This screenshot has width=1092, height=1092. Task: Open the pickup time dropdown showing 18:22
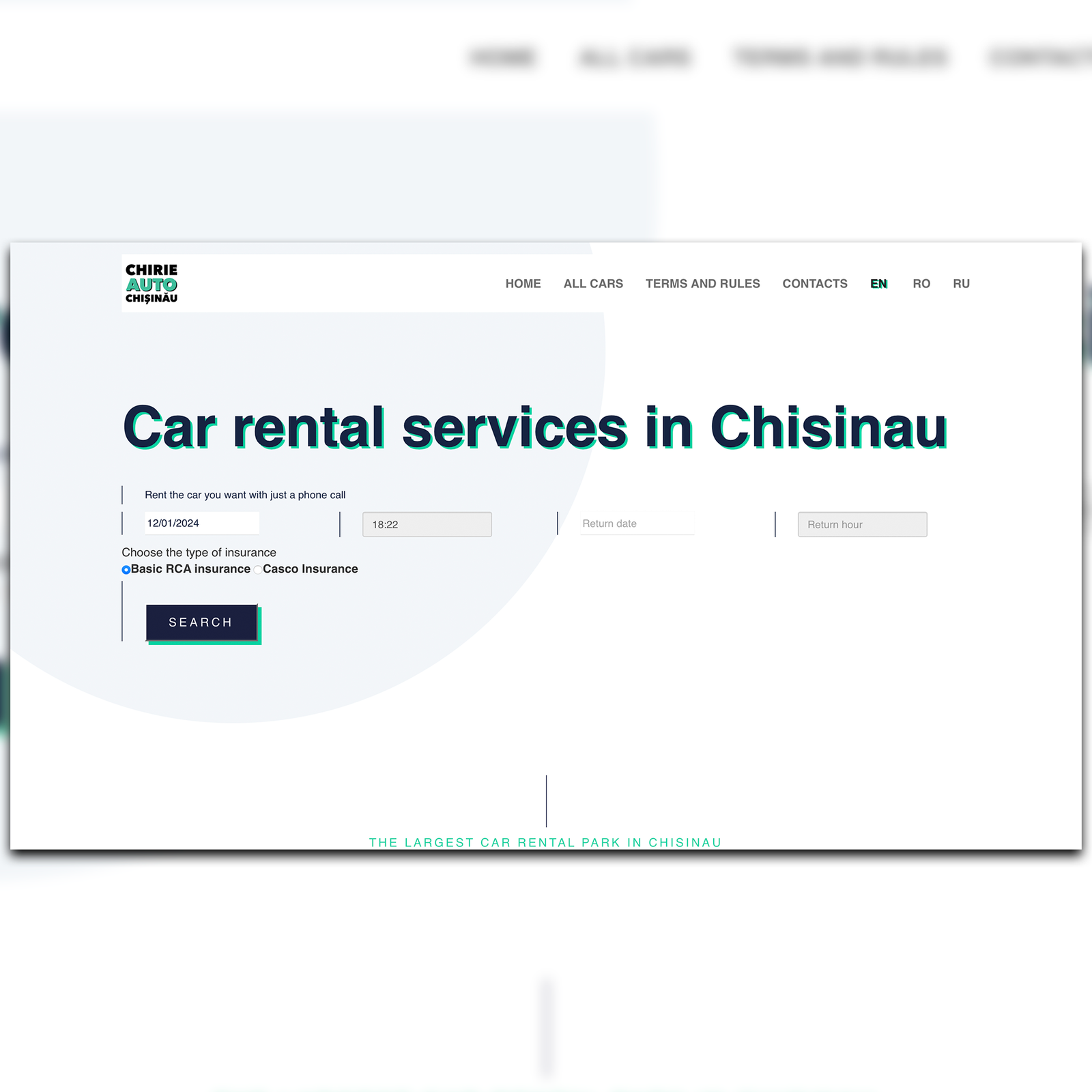[x=427, y=524]
